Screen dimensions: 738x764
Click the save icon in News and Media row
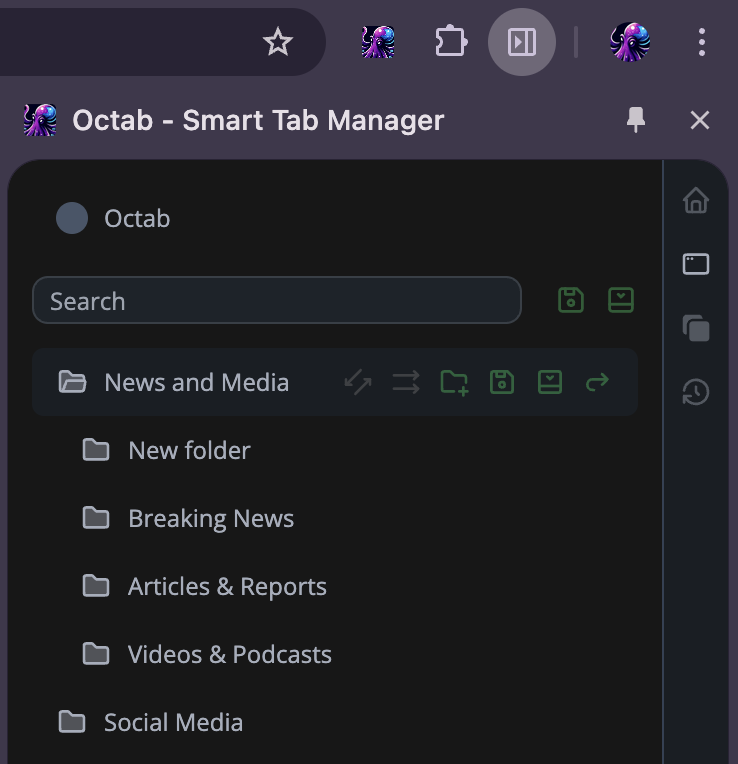(502, 382)
